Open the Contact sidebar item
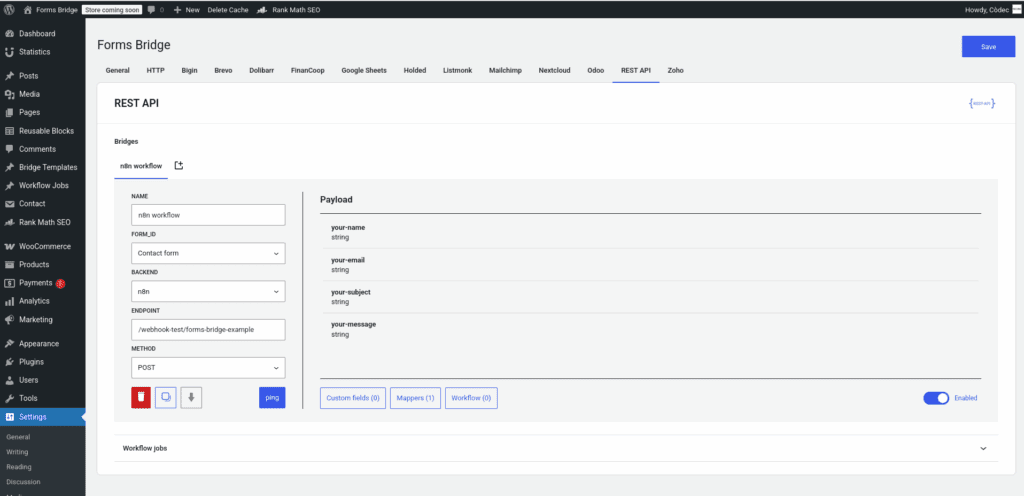The width and height of the screenshot is (1024, 496). 42,204
